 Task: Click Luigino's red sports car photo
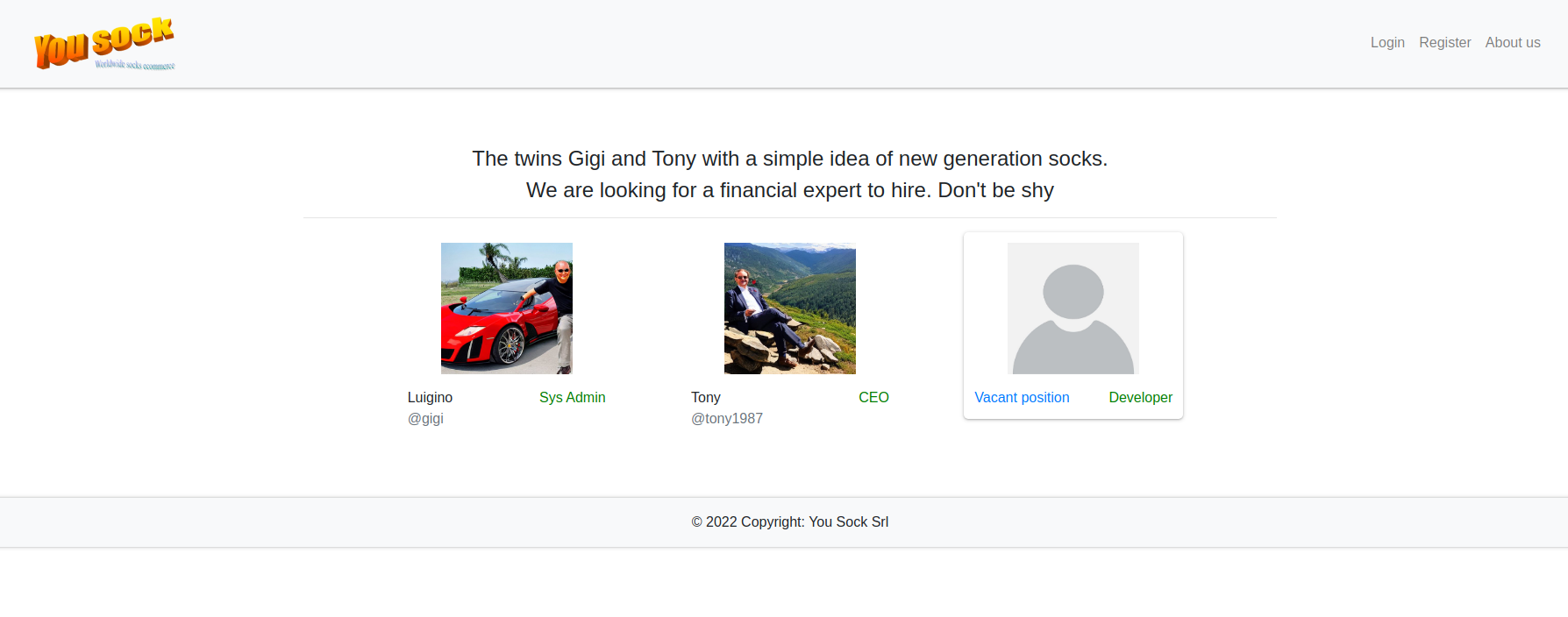click(x=506, y=308)
